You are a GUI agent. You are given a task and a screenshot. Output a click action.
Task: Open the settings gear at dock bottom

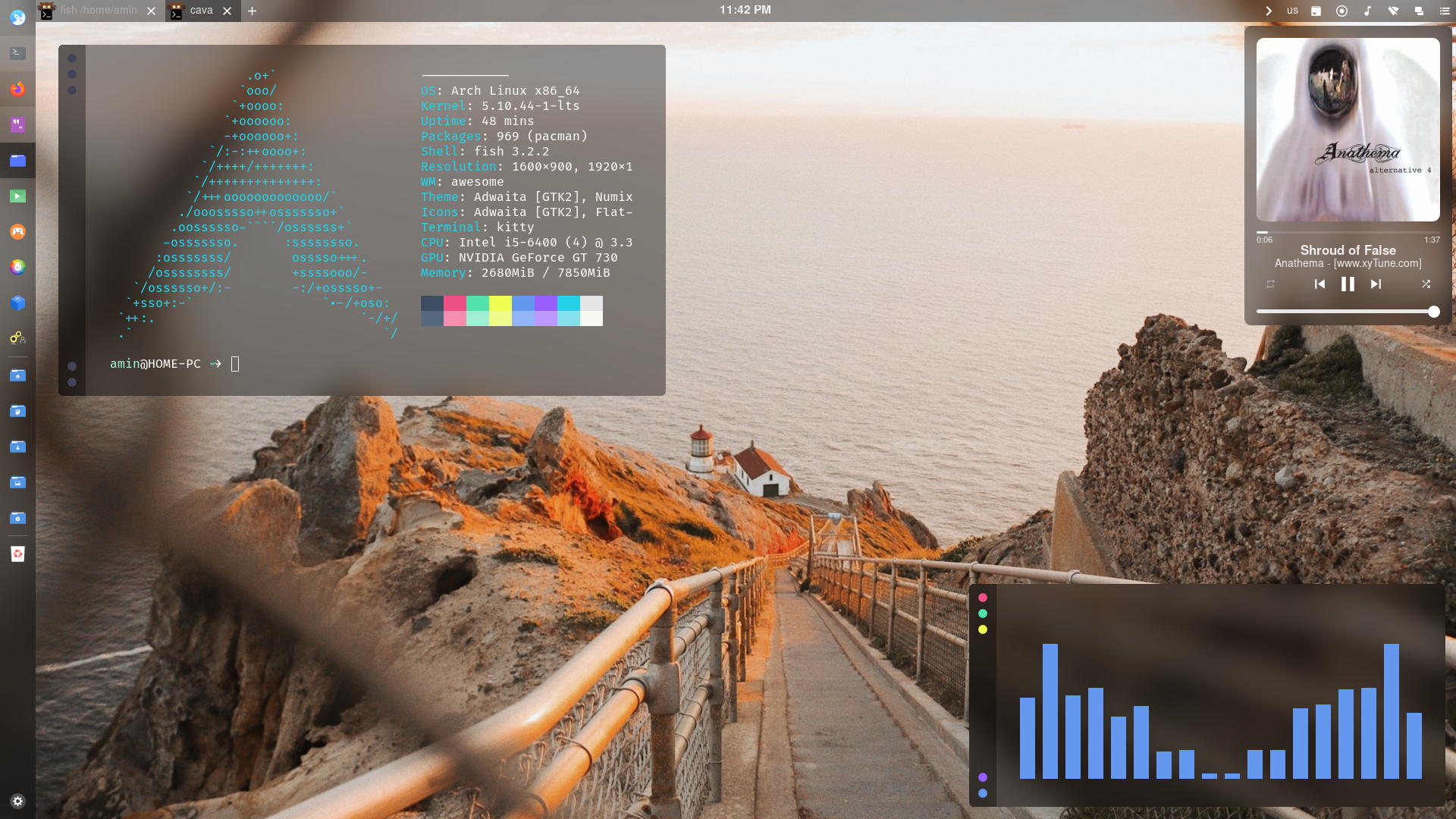[17, 801]
